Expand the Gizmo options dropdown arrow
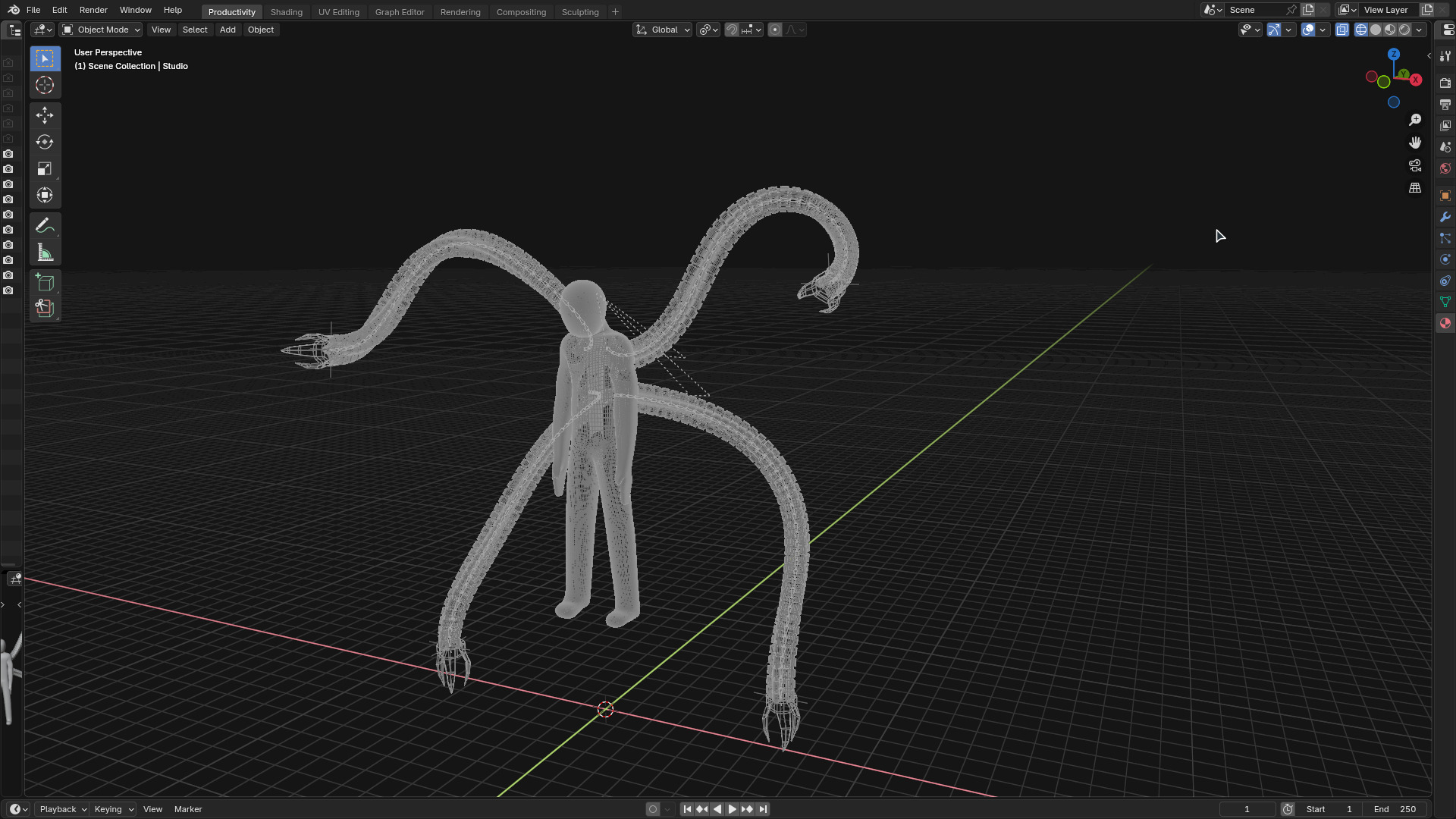The height and width of the screenshot is (819, 1456). [1289, 30]
